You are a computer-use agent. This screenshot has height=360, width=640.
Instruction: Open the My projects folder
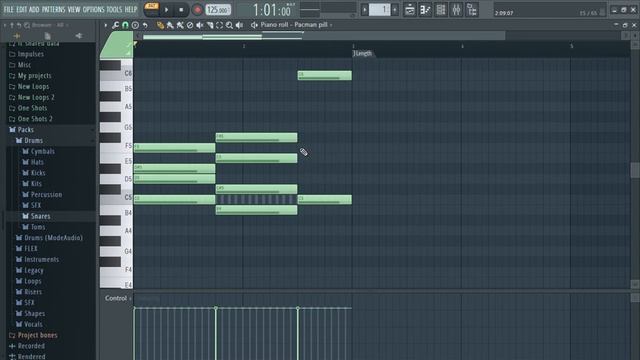[x=34, y=76]
